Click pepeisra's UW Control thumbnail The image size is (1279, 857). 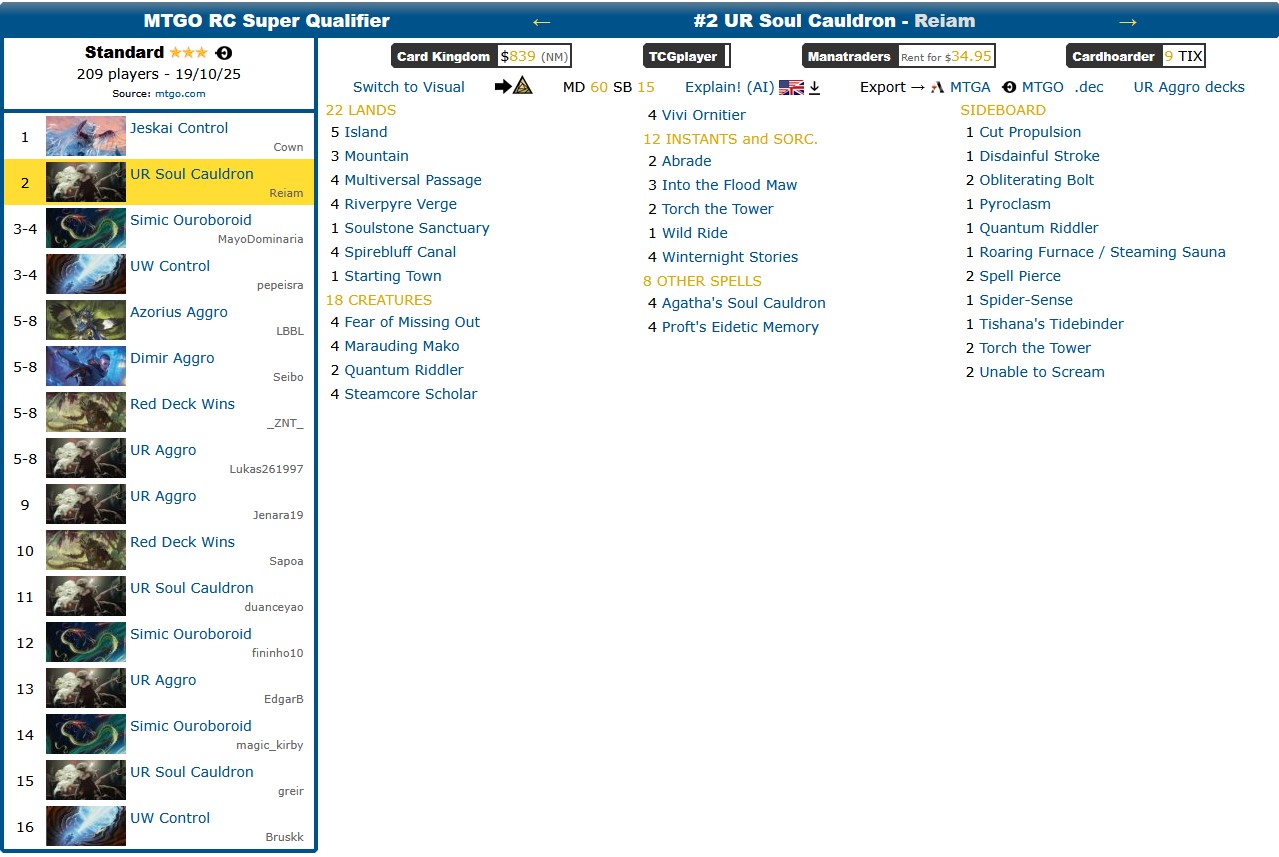point(86,274)
